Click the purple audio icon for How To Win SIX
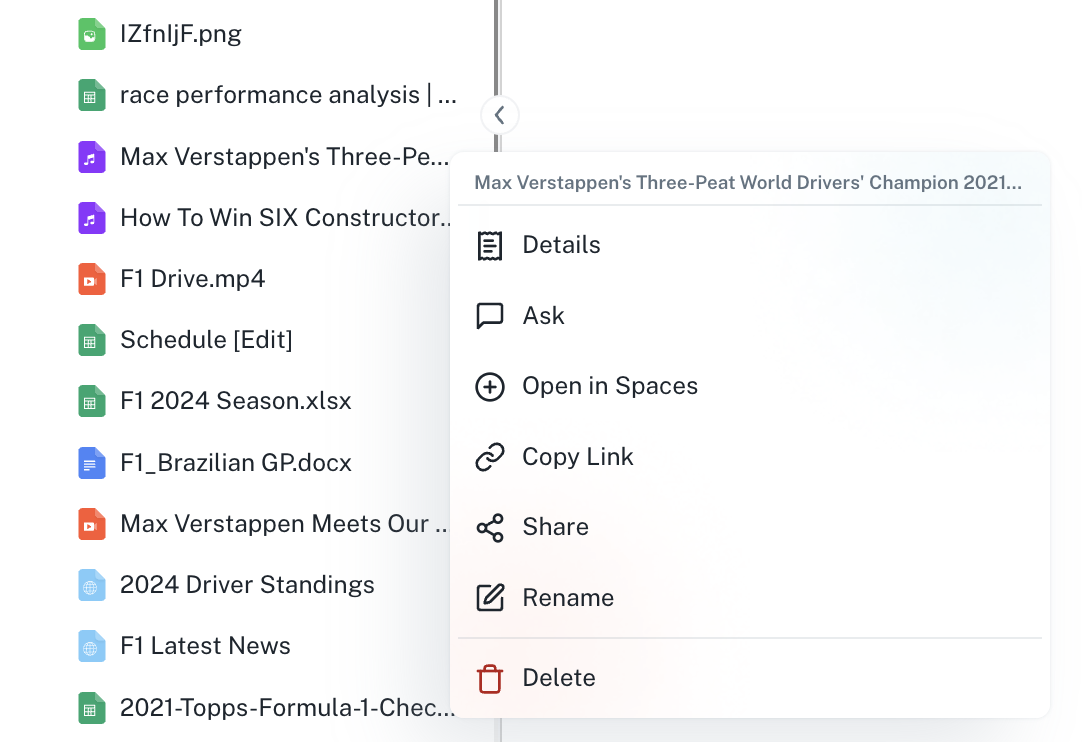 [92, 218]
